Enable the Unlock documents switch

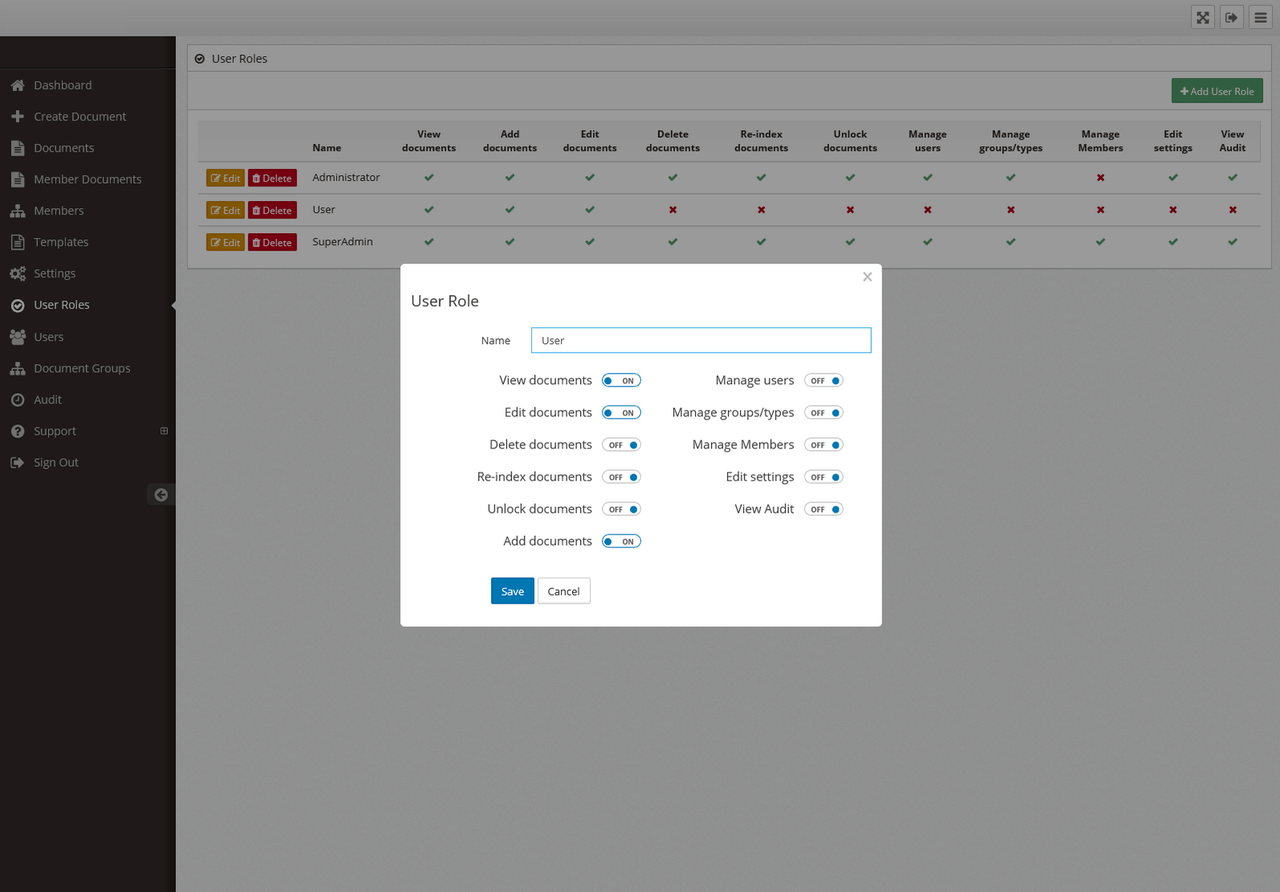[621, 509]
